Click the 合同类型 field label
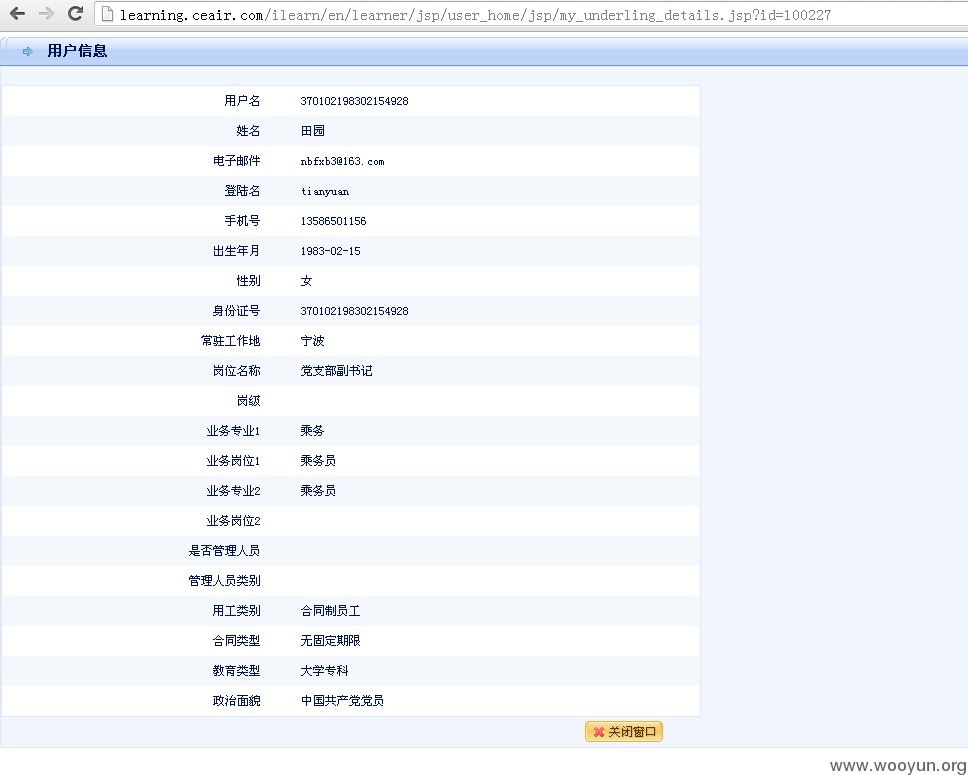Image resolution: width=968 pixels, height=775 pixels. (236, 640)
